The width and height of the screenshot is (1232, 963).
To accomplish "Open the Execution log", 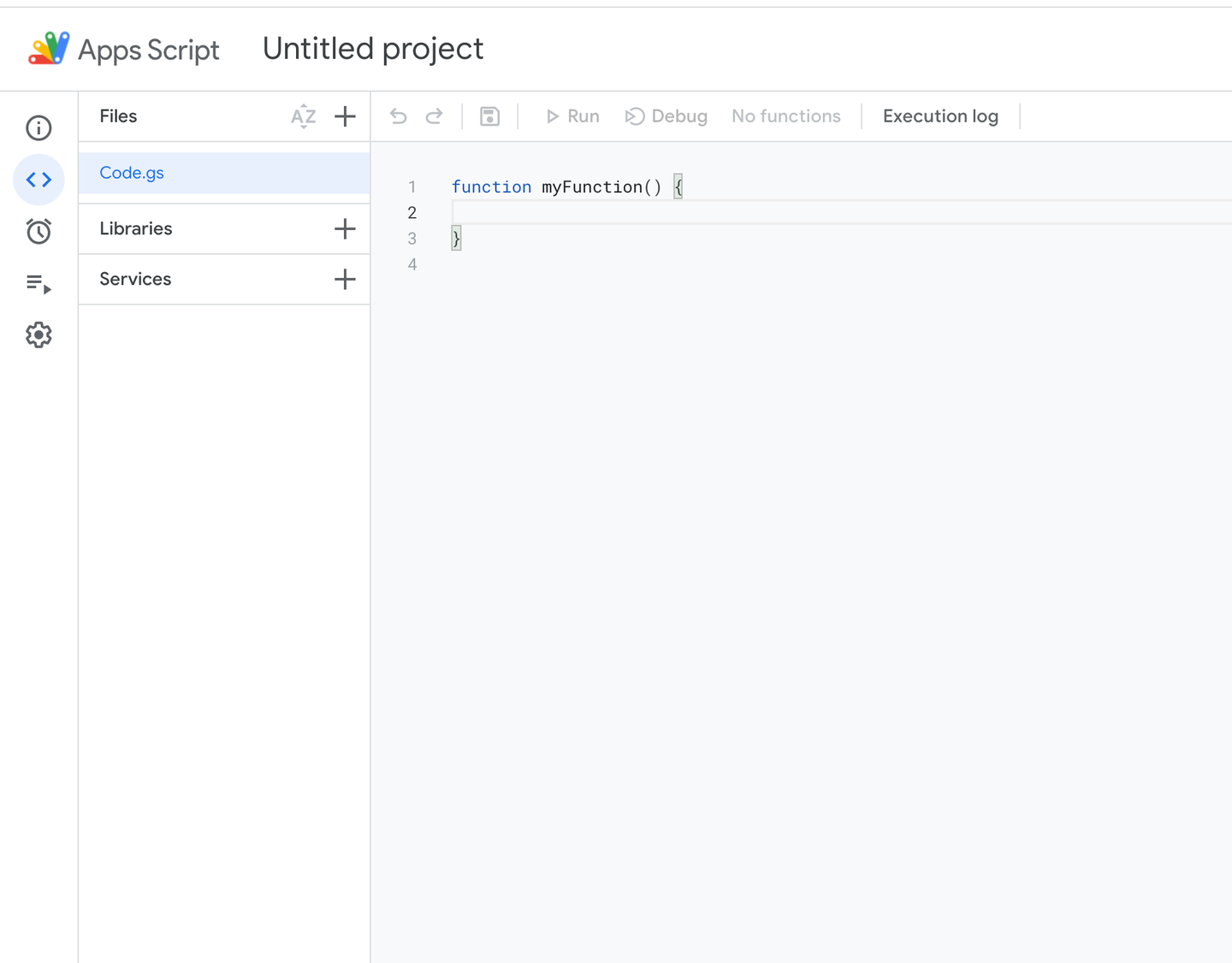I will tap(940, 115).
